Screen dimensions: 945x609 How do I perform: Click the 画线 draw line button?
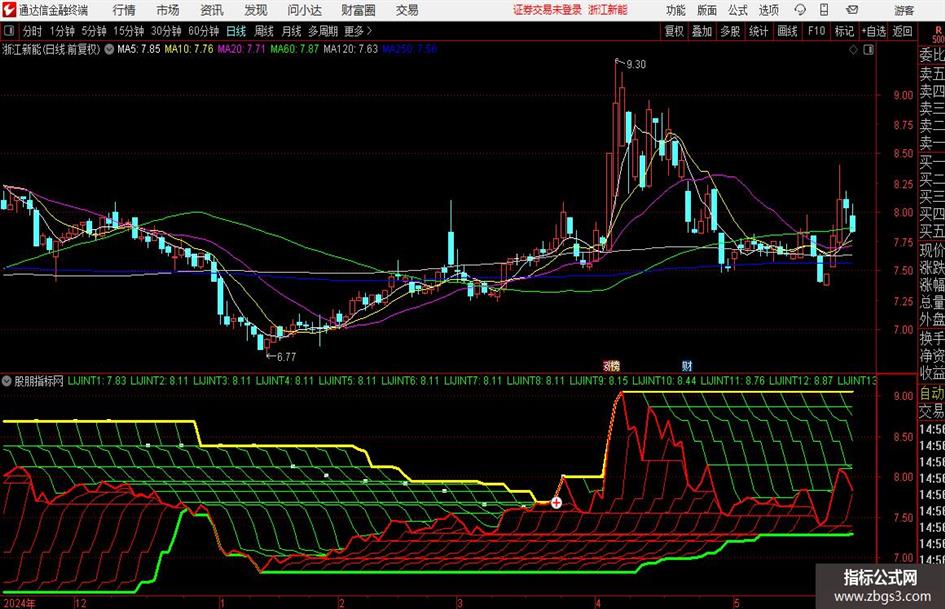(787, 31)
